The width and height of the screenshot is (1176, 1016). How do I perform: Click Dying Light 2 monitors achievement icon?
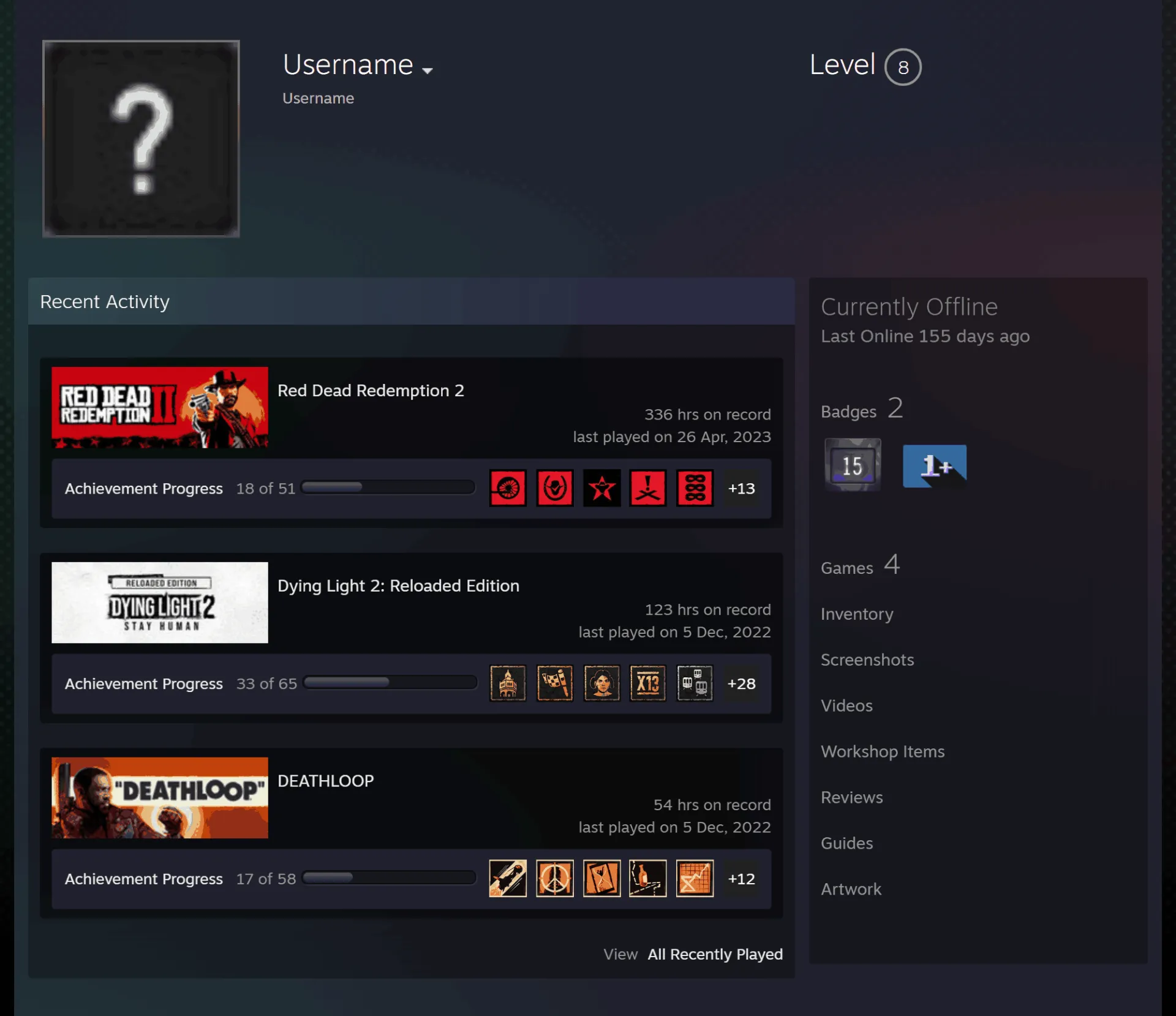(x=695, y=683)
